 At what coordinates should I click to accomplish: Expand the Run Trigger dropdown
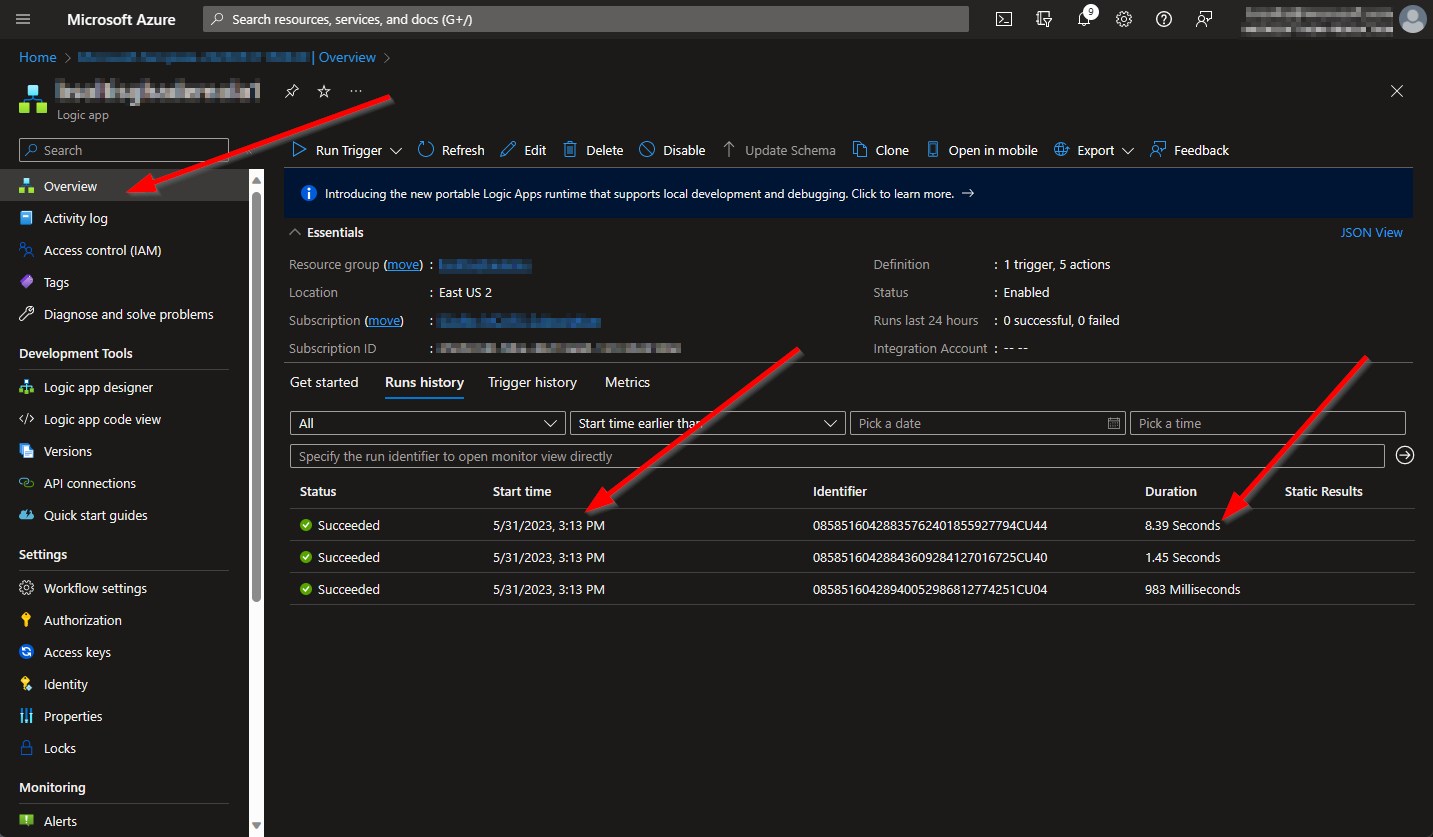(396, 151)
